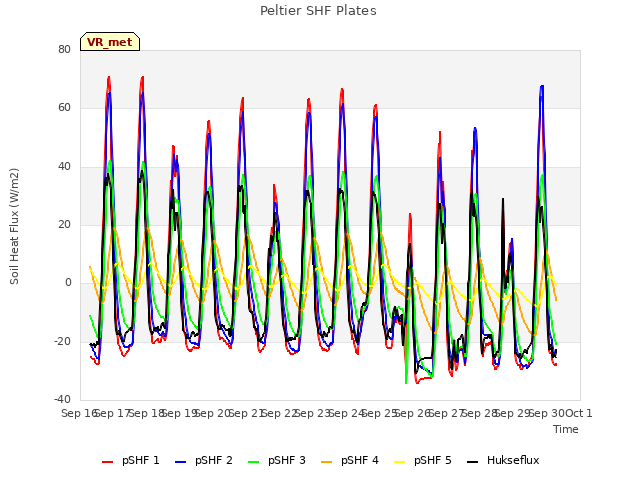Toggle pSHF 5 series in legend
Image resolution: width=640 pixels, height=480 pixels.
click(x=423, y=460)
